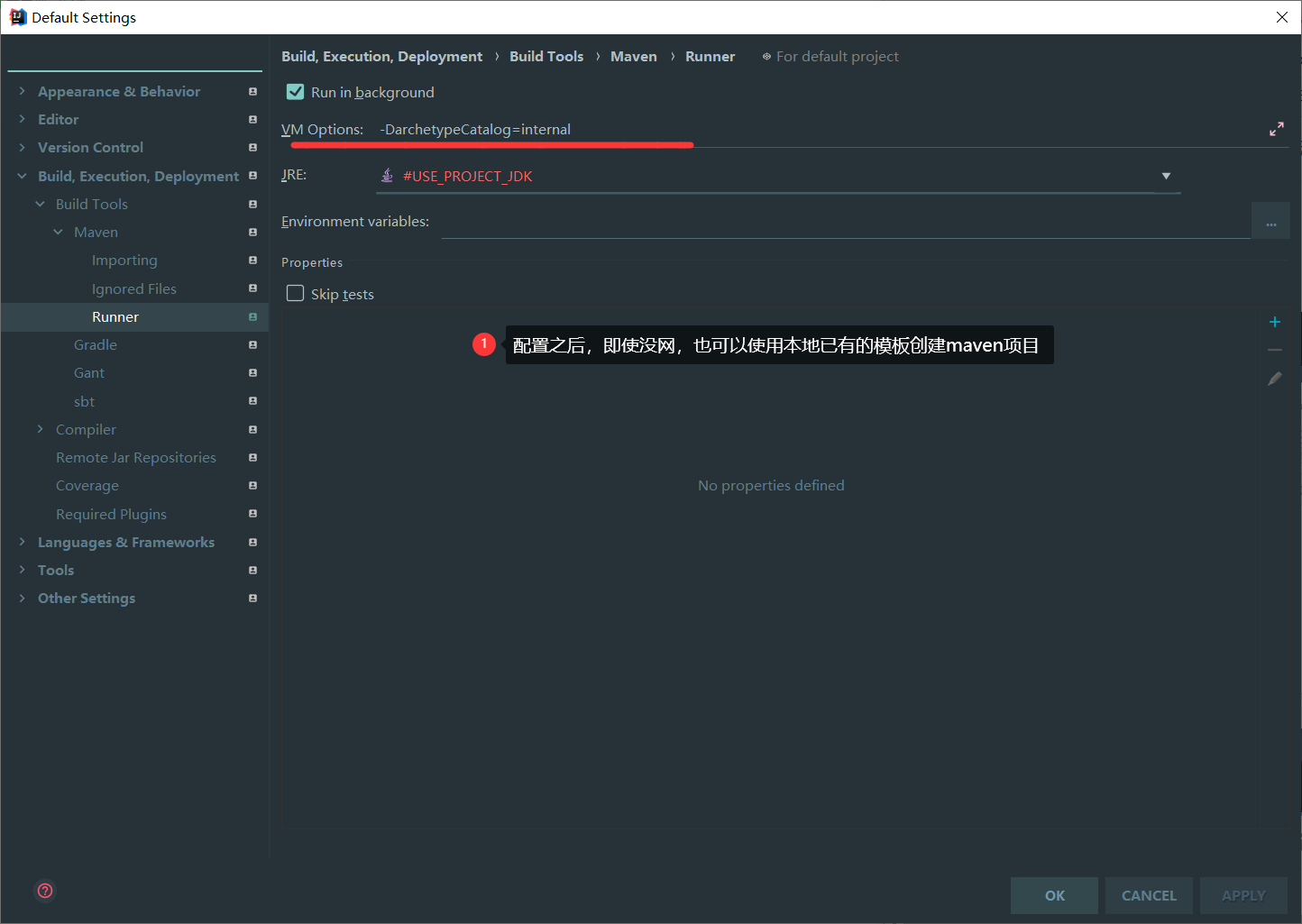Click project-level icon beside Gradle

[252, 345]
